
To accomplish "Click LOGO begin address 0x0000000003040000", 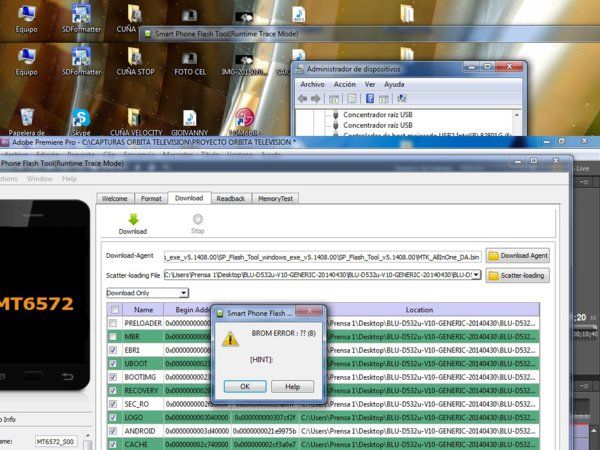I will tap(197, 417).
